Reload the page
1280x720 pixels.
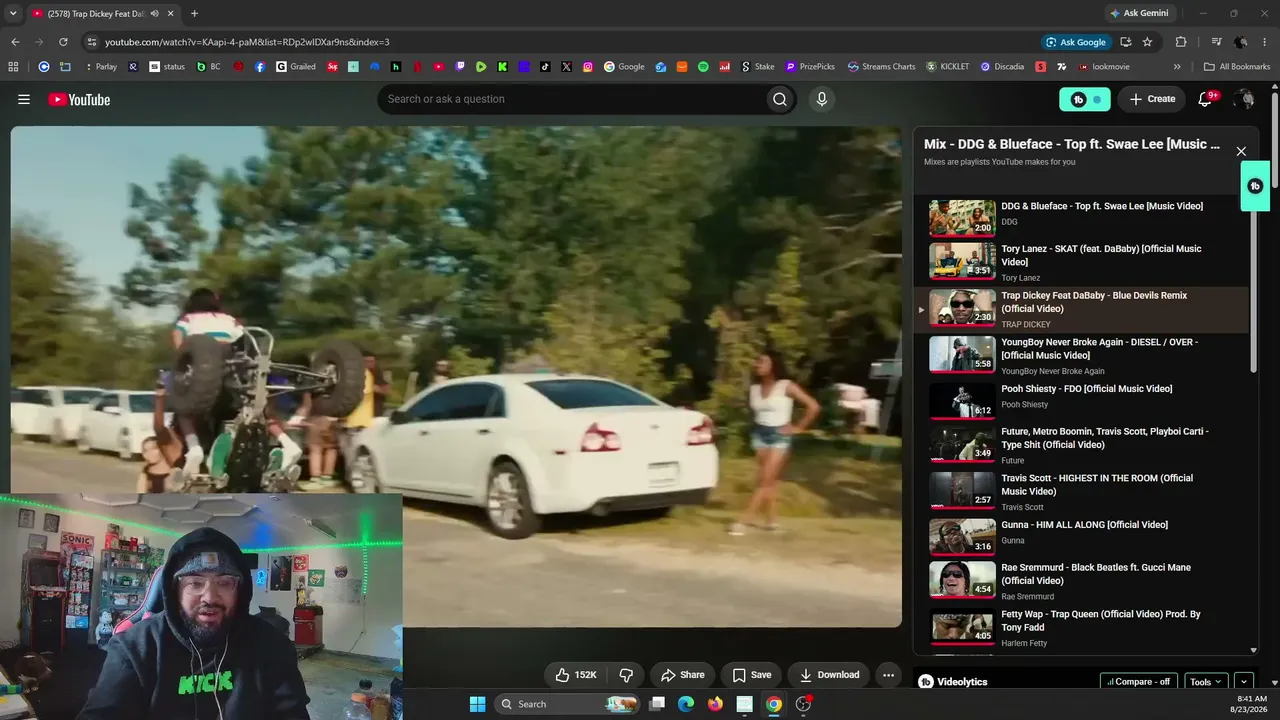pos(63,42)
